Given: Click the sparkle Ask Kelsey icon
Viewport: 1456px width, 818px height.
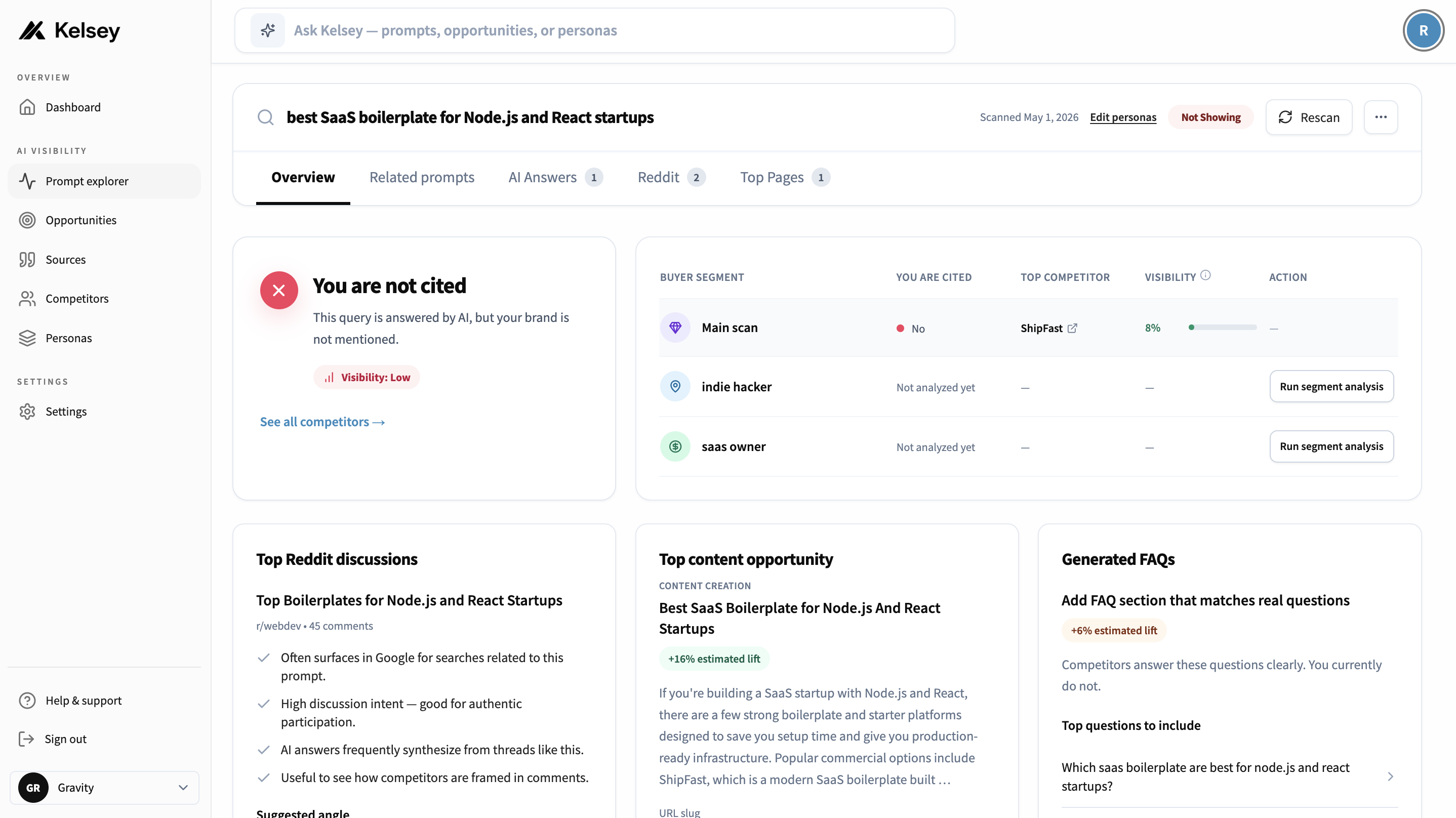Looking at the screenshot, I should pyautogui.click(x=268, y=30).
